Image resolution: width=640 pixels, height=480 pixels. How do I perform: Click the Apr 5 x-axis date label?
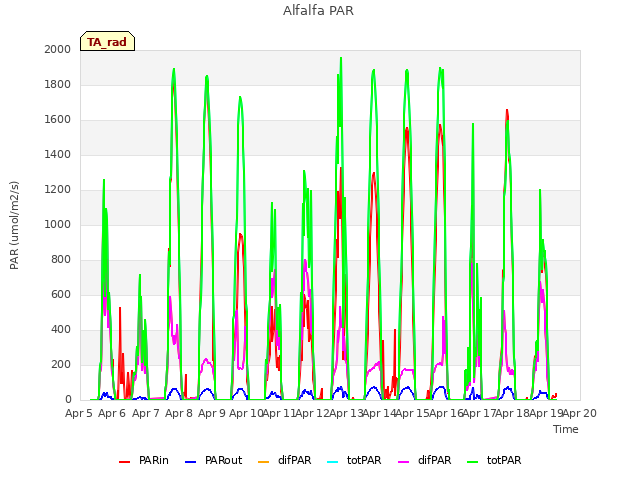pyautogui.click(x=79, y=413)
